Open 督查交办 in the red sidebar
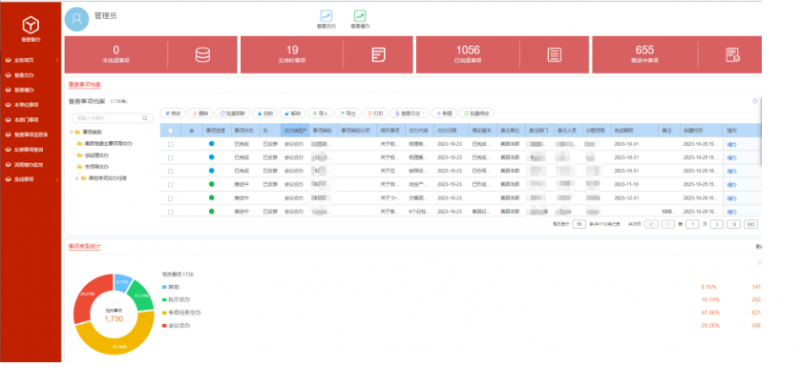 click(x=24, y=75)
